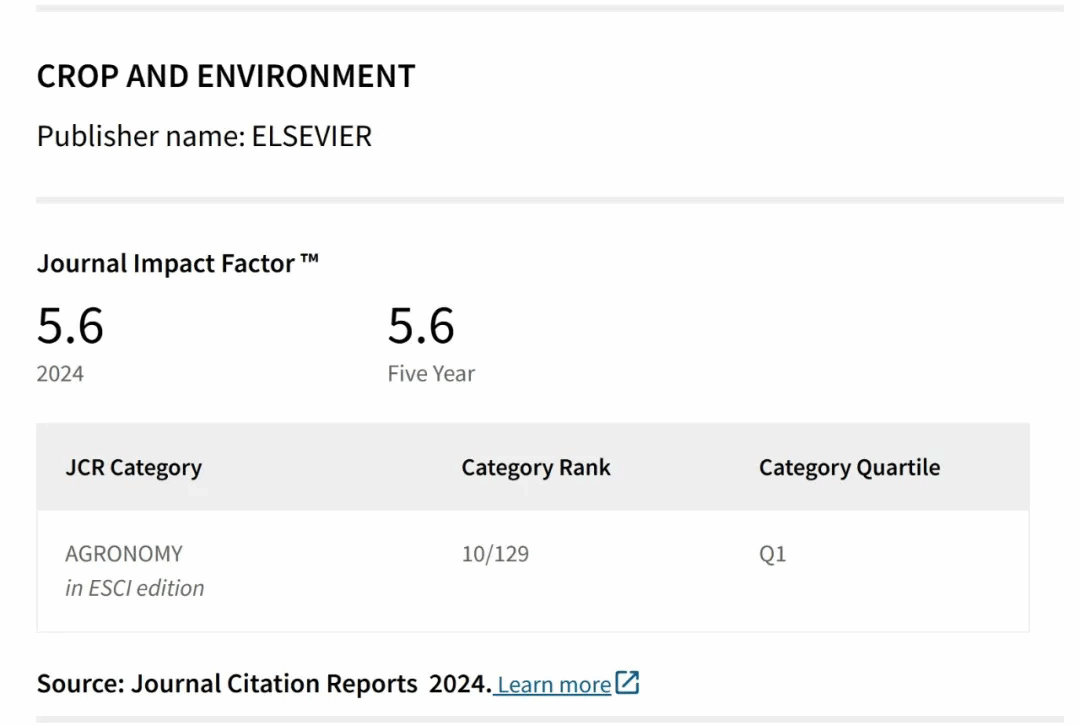The width and height of the screenshot is (1080, 726).
Task: Click the trademark symbol after Impact Factor
Action: click(309, 262)
